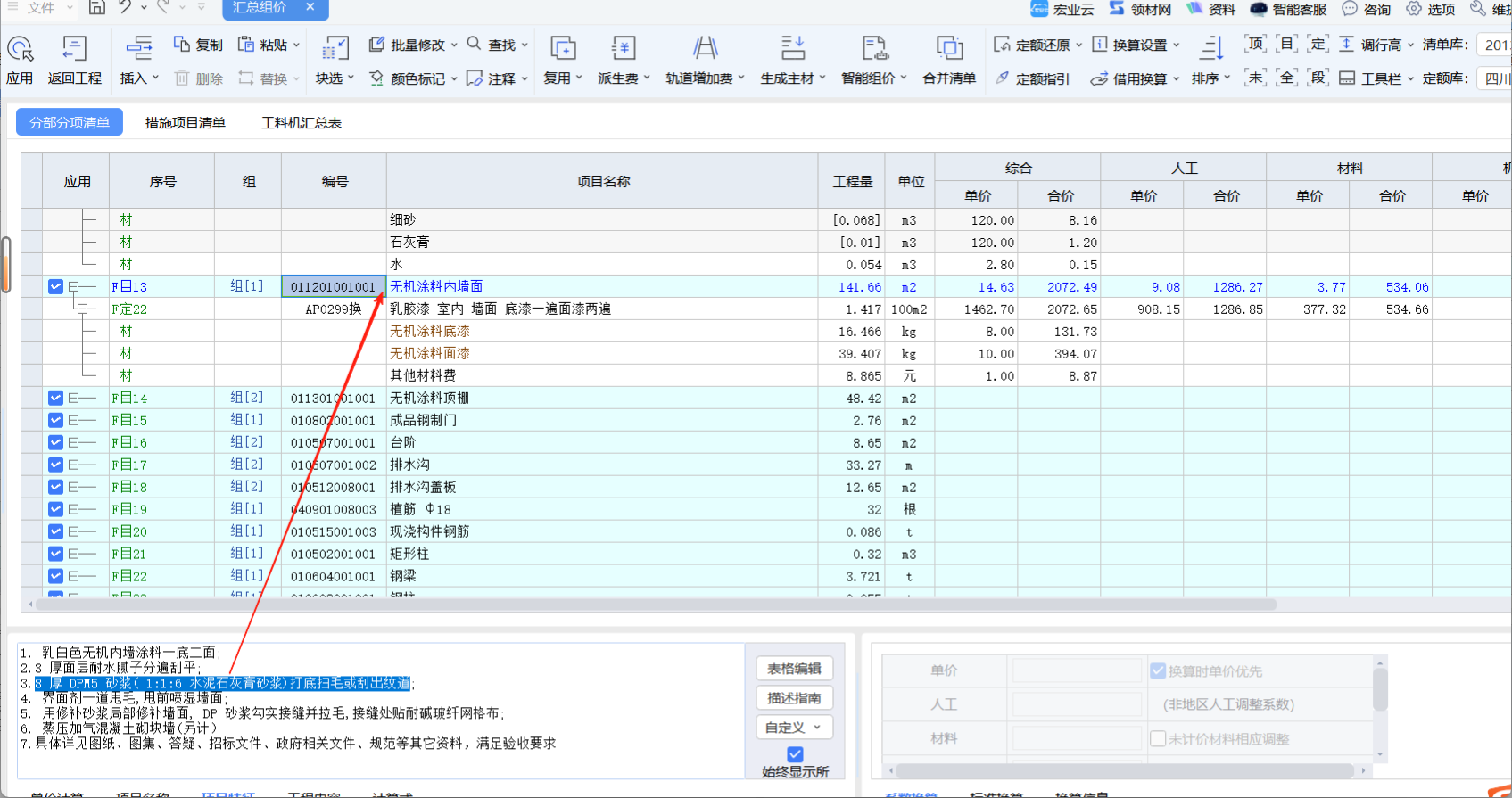Toggle the 换算时单价优先 checkbox
The image size is (1512, 798).
click(x=1158, y=670)
